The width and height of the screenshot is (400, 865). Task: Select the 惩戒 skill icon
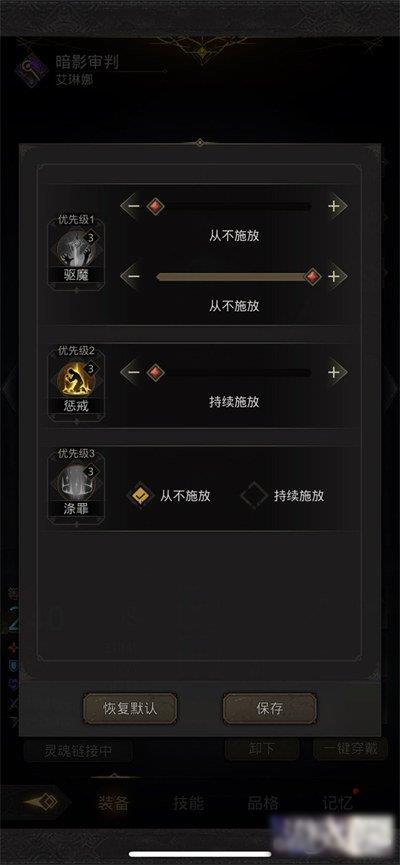coord(76,378)
